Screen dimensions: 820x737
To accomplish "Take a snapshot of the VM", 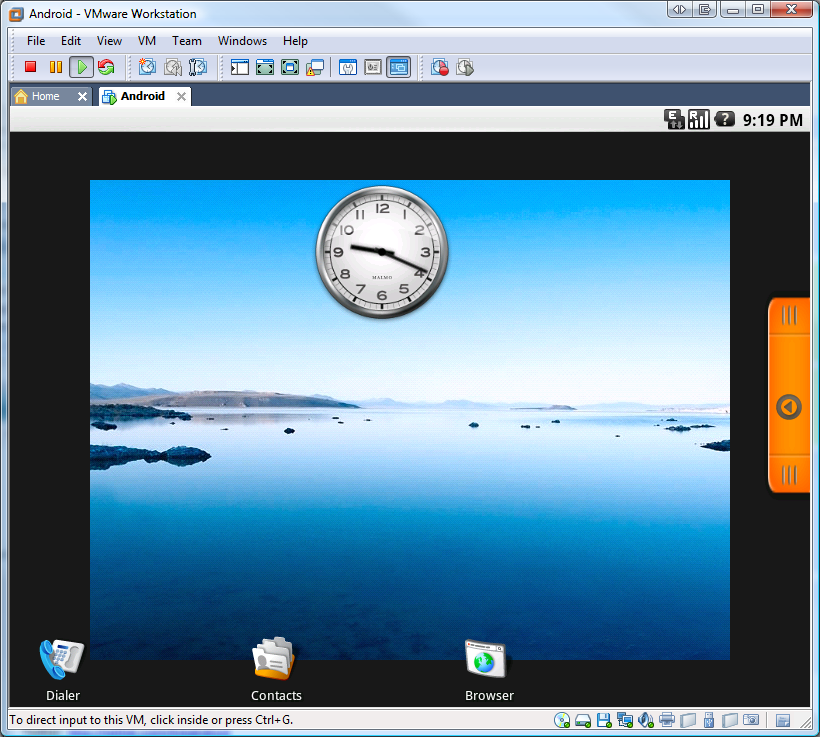I will coord(147,67).
